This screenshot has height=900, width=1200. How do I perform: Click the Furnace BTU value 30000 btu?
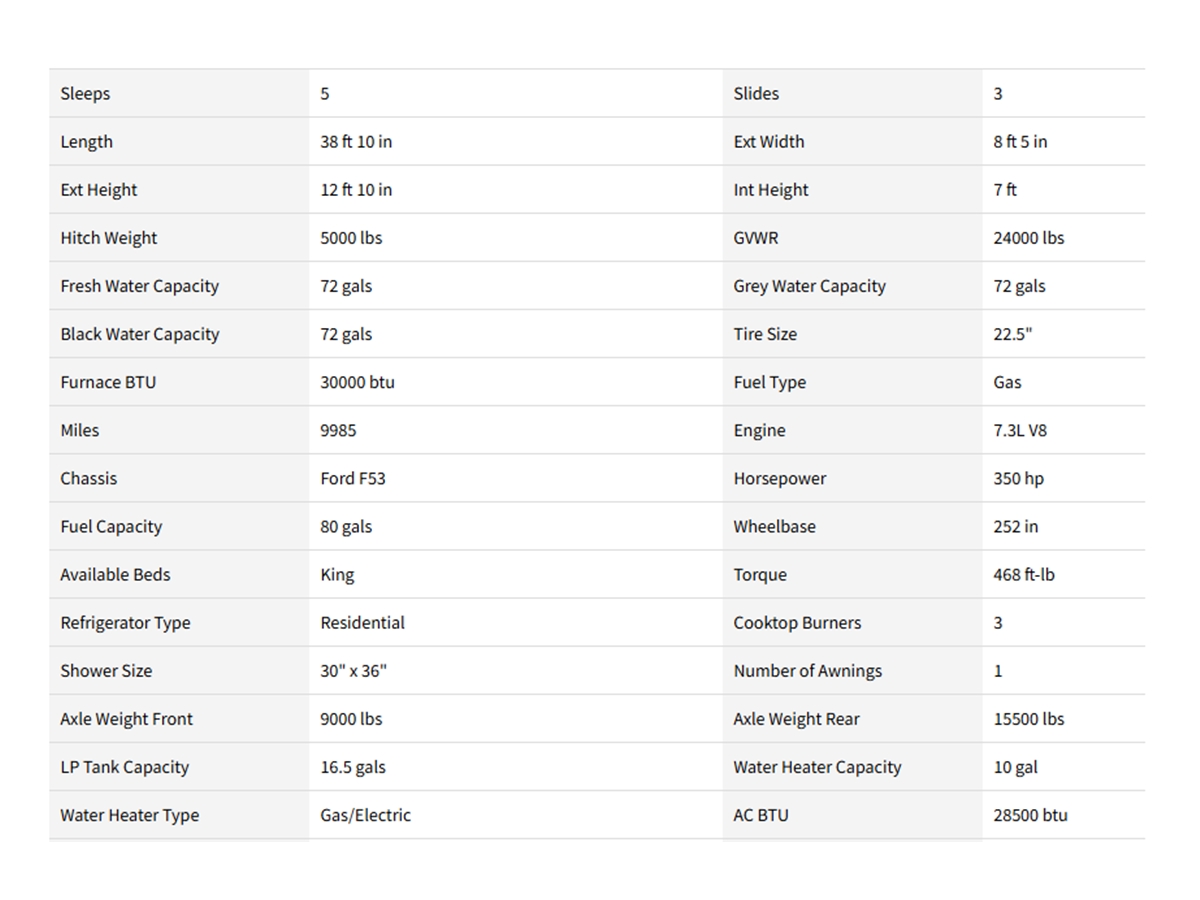[x=357, y=382]
